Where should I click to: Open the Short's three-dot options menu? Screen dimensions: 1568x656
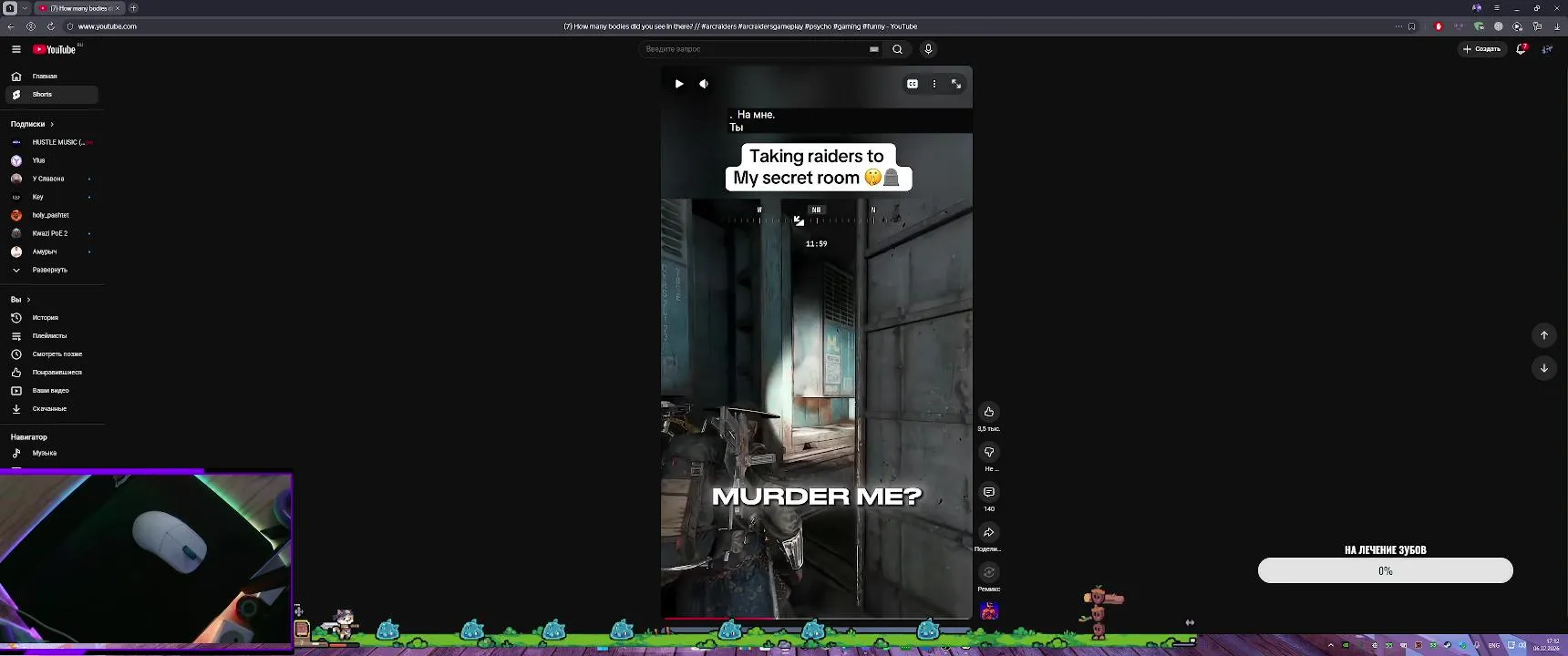tap(934, 84)
